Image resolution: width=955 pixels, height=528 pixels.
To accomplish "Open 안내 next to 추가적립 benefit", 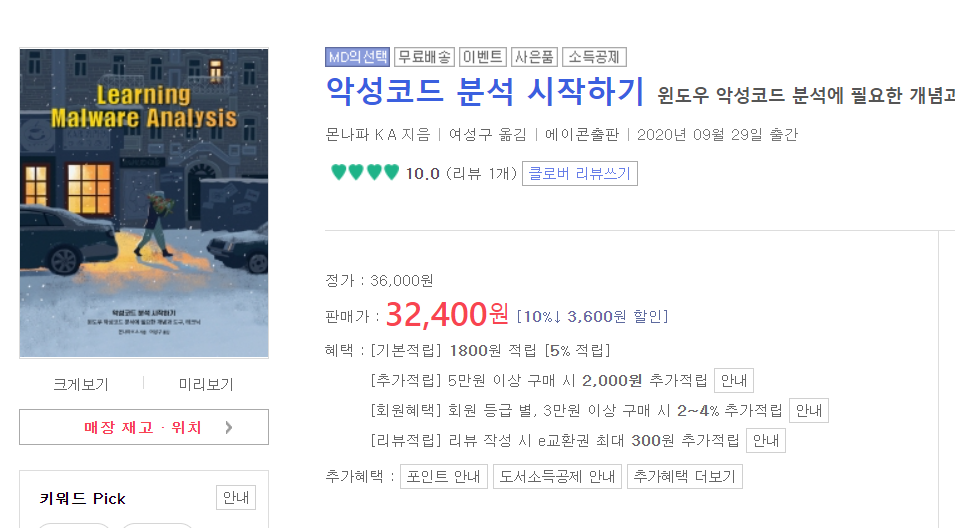I will (734, 381).
